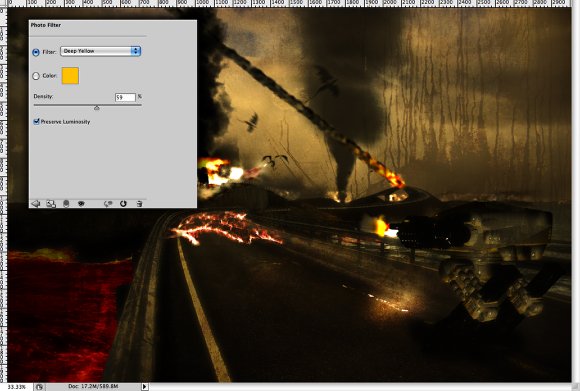Reset Photo Filter to adjustment defaults
The width and height of the screenshot is (580, 391).
tap(123, 203)
